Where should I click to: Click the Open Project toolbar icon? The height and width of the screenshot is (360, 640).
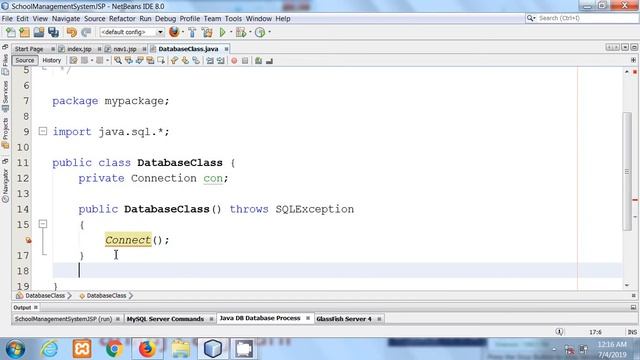[39, 32]
